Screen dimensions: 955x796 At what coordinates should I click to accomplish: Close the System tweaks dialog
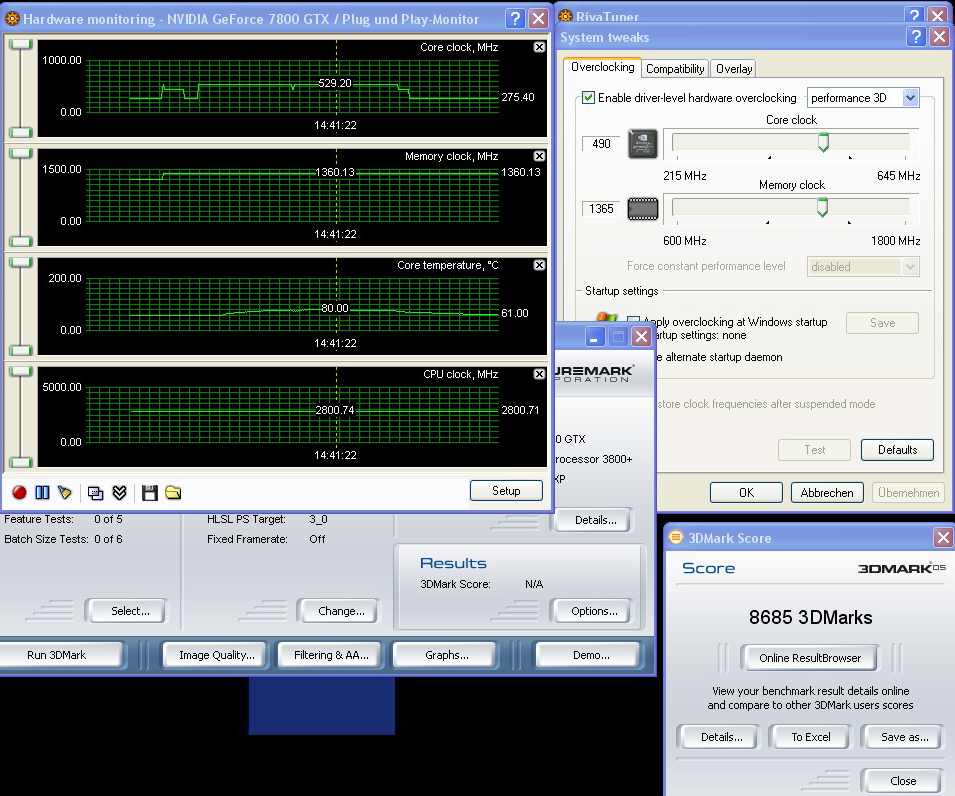coord(939,37)
